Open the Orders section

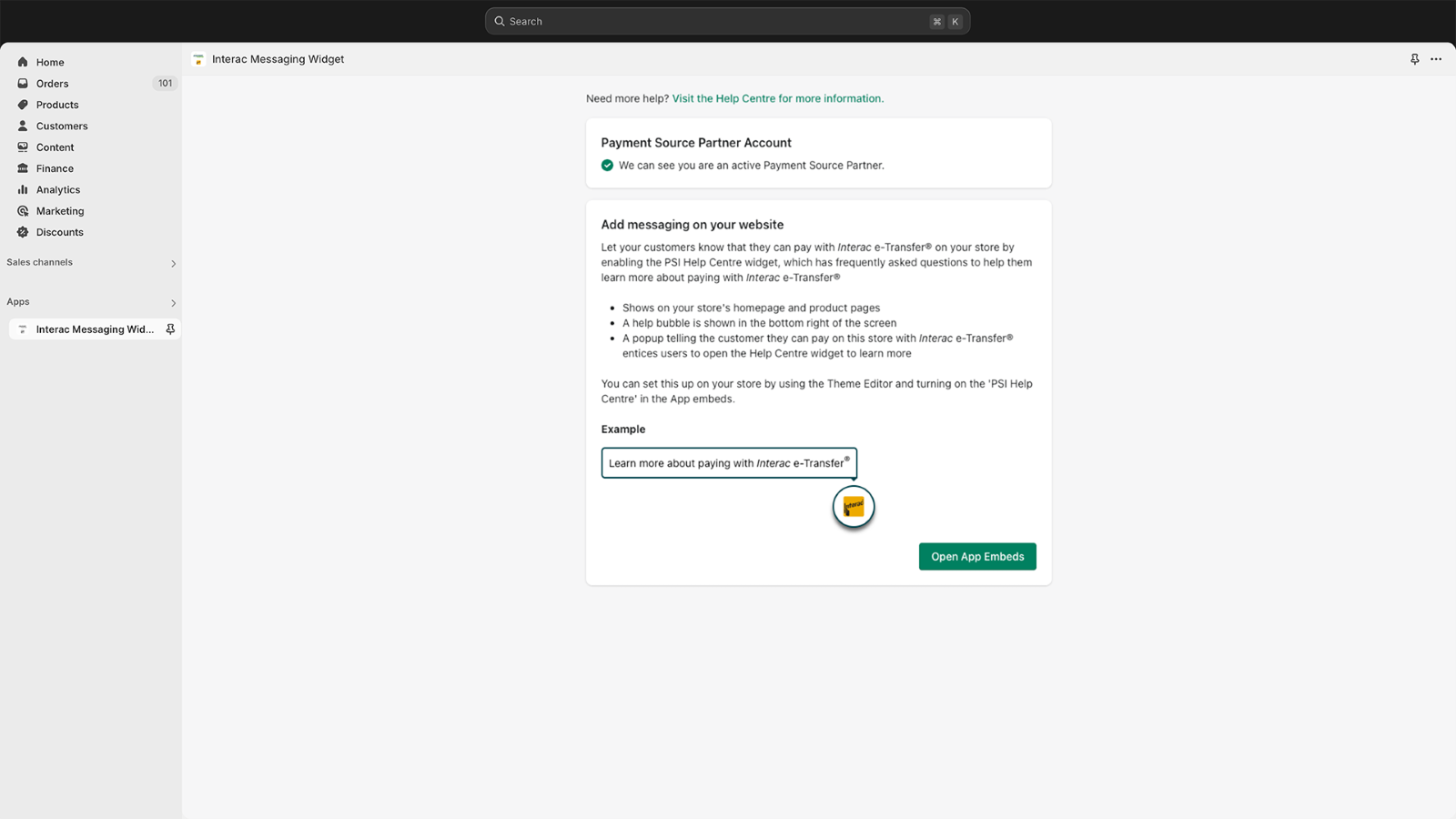(52, 83)
